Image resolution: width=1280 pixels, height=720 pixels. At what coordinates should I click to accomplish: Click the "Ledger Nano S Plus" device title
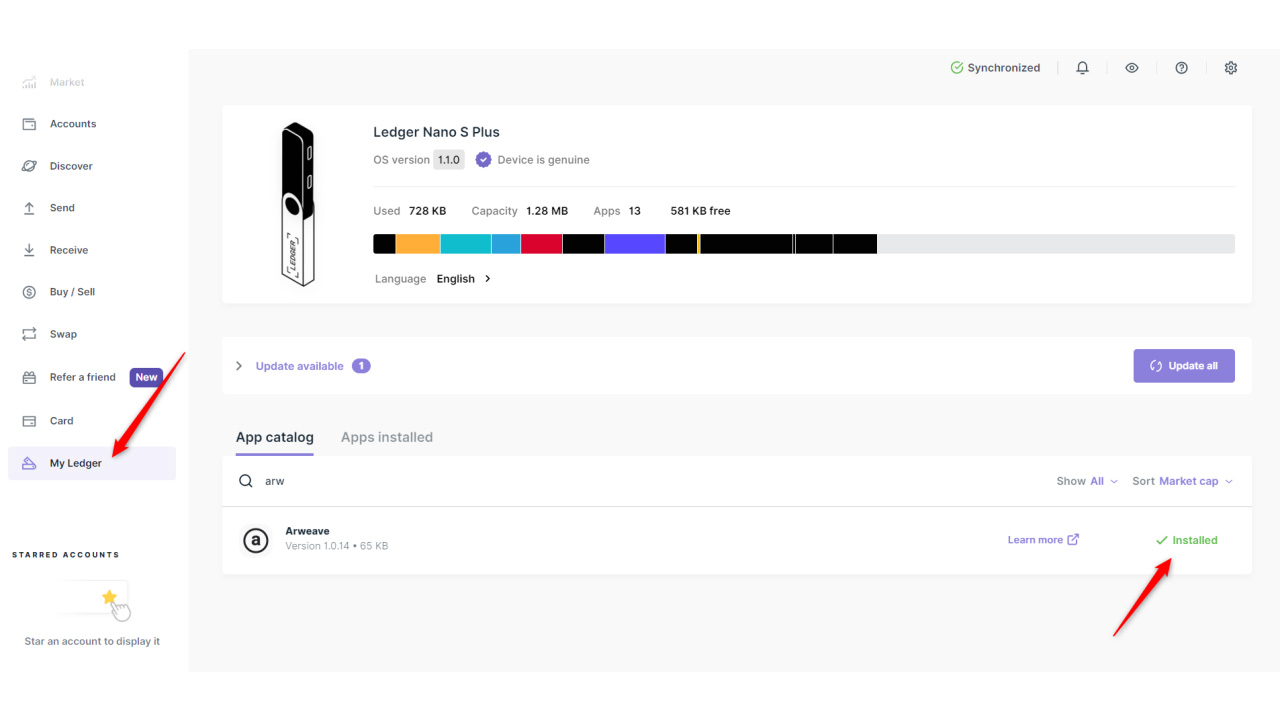coord(436,132)
